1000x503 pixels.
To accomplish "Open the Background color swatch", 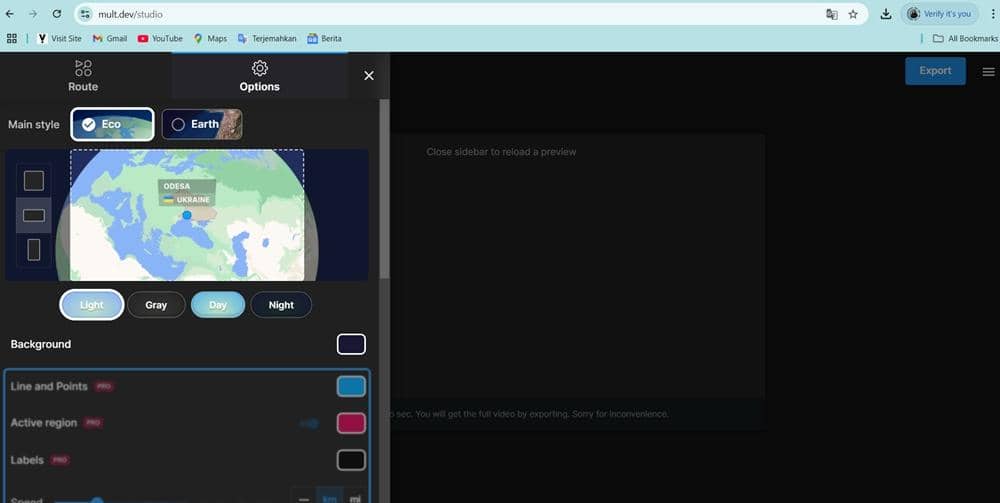I will pos(351,344).
